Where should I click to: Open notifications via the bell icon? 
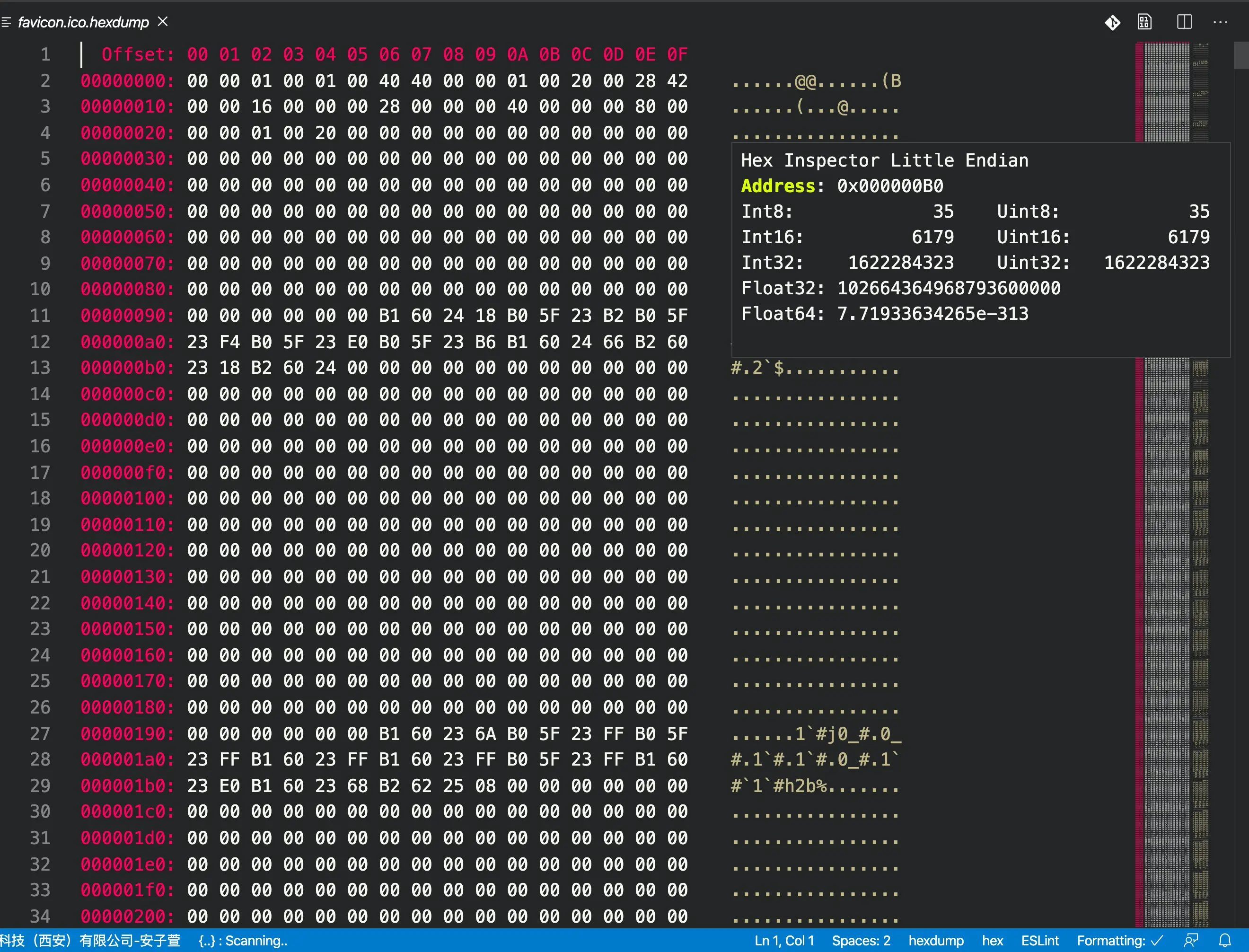[1225, 941]
